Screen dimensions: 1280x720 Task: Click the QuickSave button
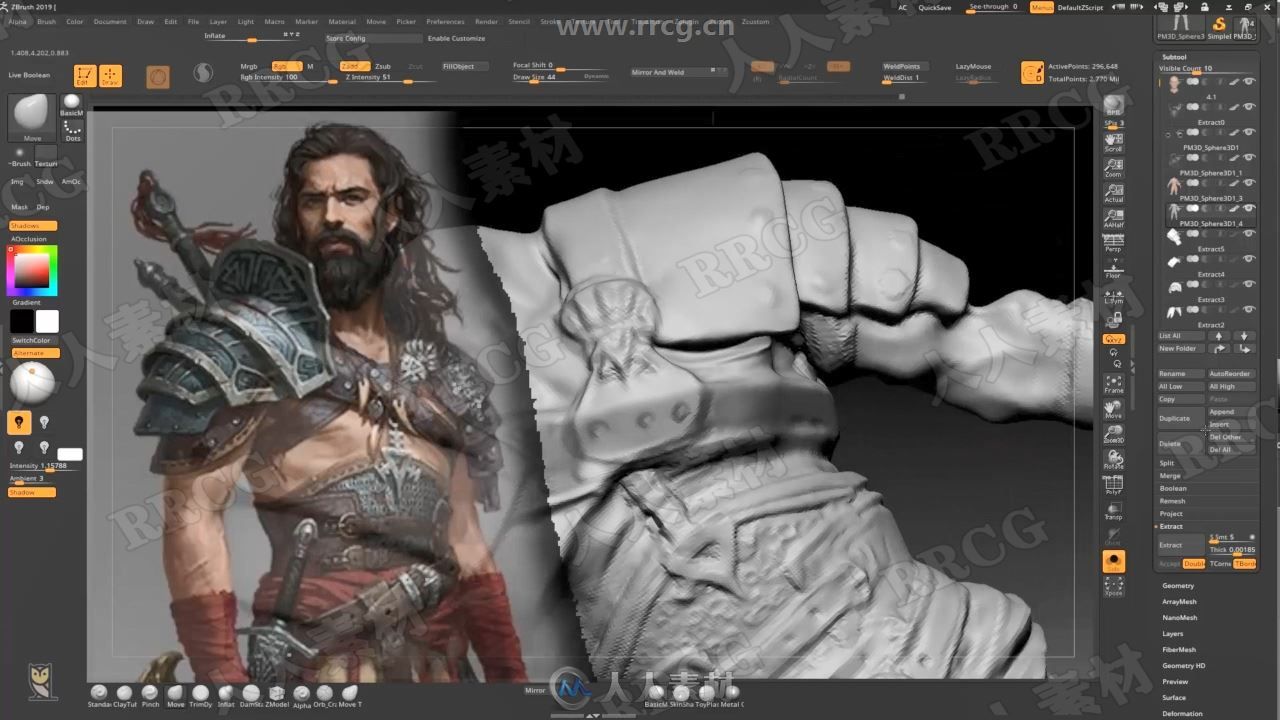935,7
